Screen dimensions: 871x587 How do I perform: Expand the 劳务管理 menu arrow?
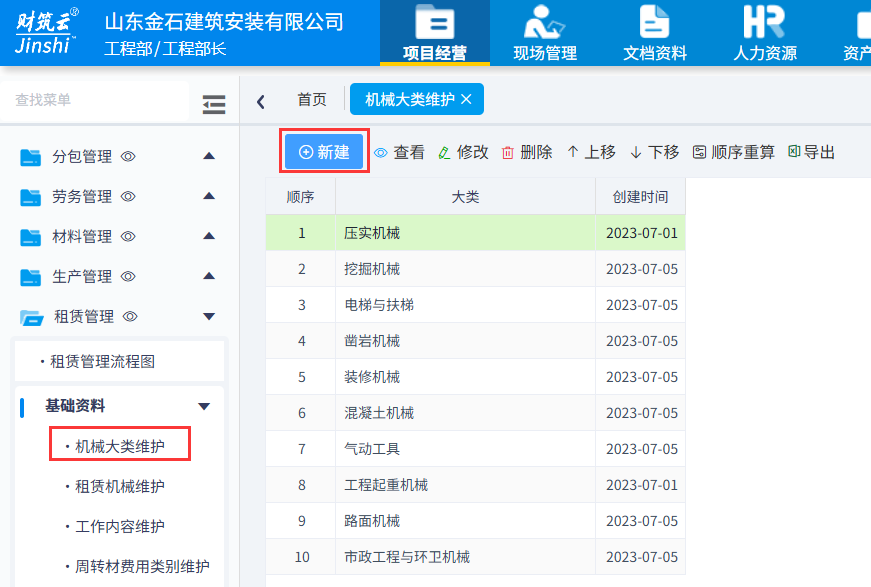point(209,196)
